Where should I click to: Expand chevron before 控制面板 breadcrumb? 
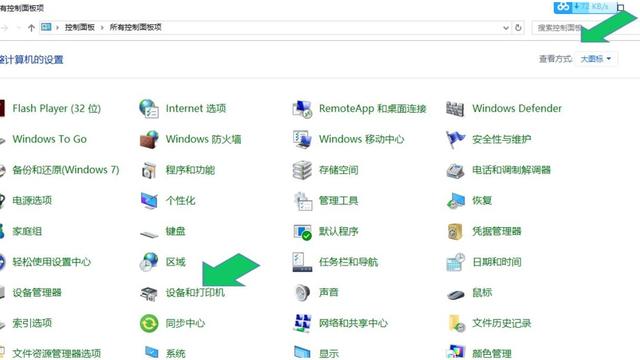[x=58, y=27]
